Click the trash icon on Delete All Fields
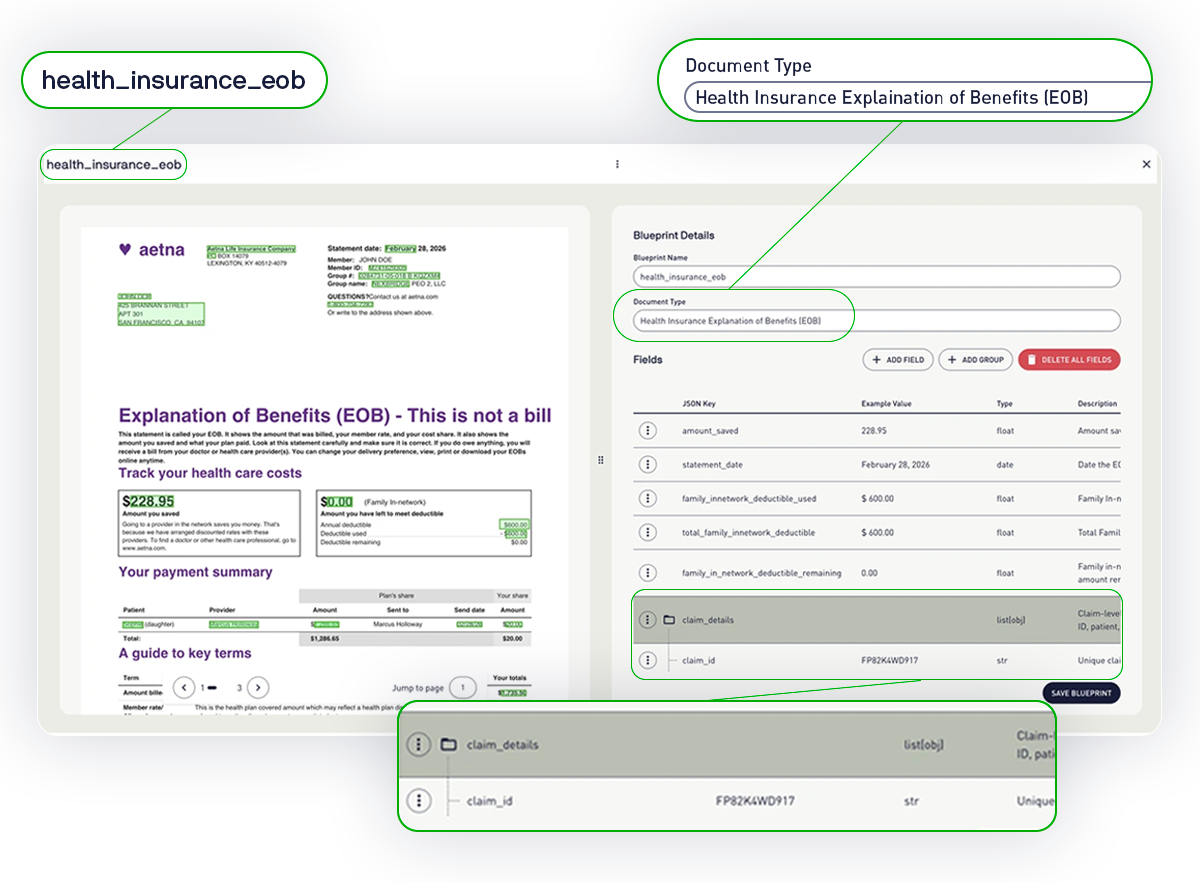1200x882 pixels. (x=1030, y=359)
